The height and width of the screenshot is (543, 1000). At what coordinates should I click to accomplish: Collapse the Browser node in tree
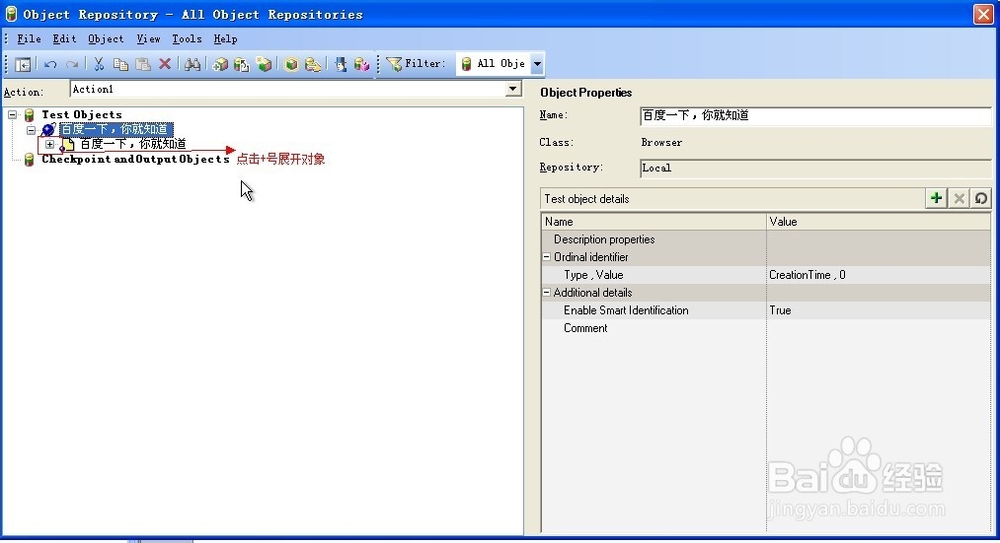(x=31, y=130)
